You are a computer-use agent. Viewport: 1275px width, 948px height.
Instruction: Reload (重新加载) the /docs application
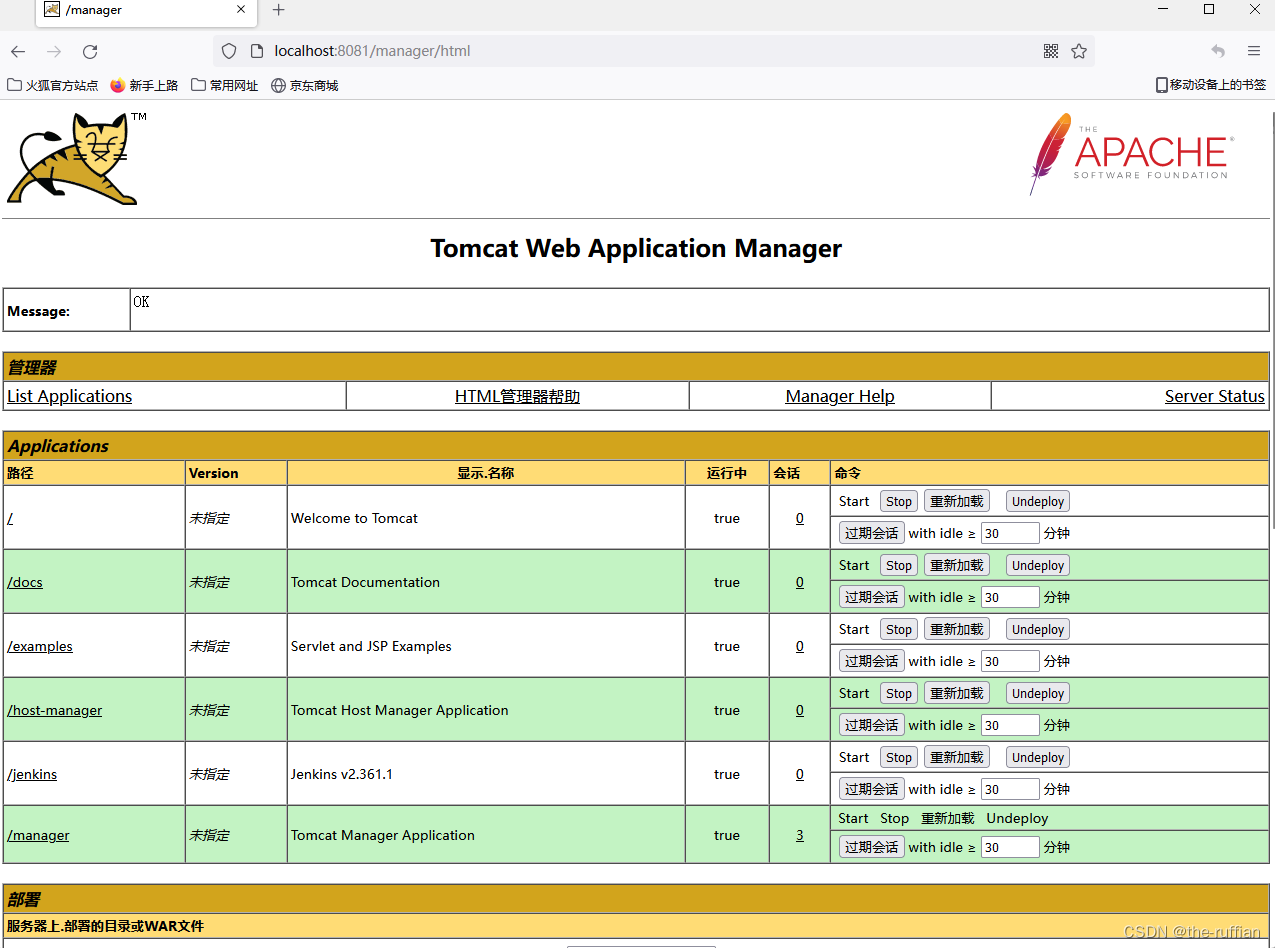[x=957, y=565]
